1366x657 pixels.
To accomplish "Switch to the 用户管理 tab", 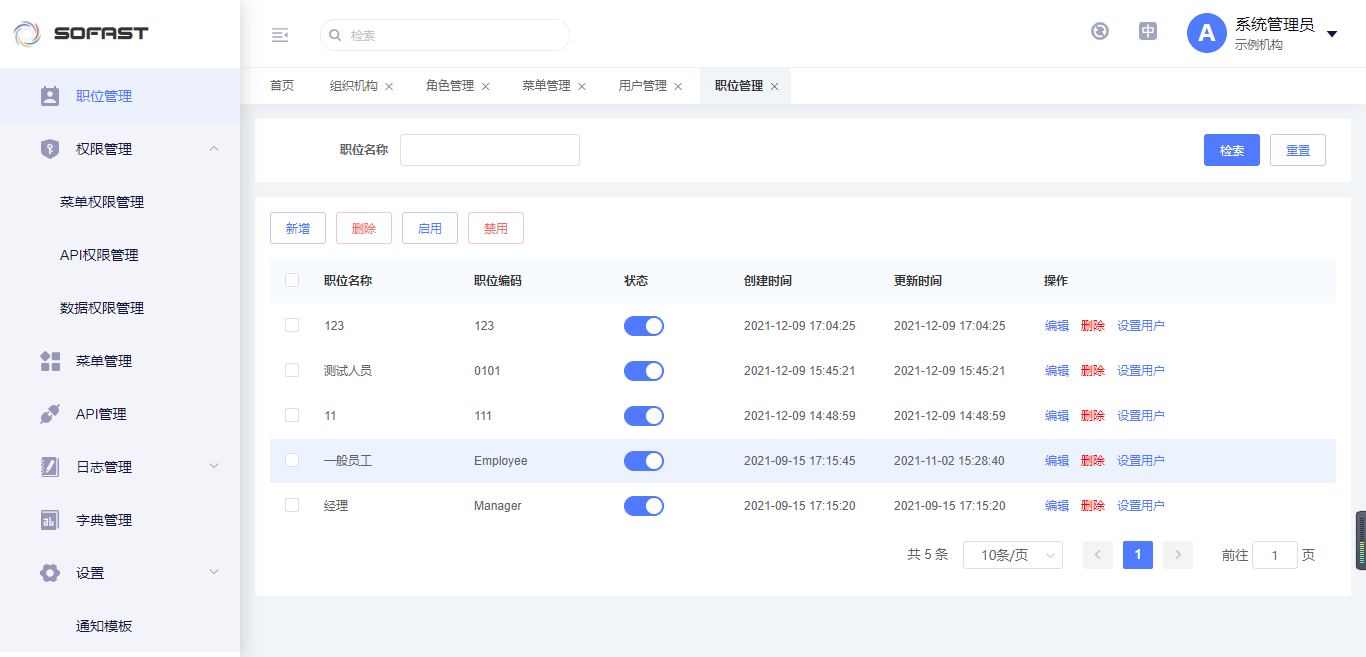I will tap(642, 86).
